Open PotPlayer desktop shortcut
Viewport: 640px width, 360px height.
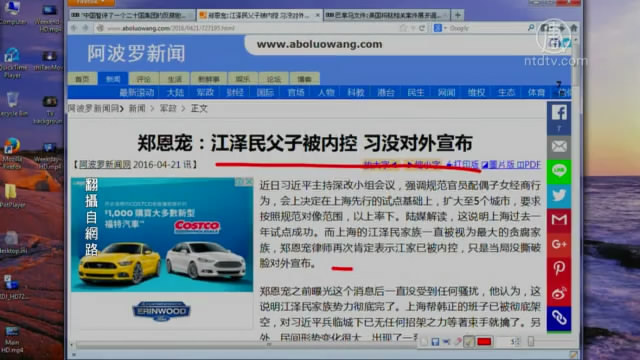pos(12,195)
